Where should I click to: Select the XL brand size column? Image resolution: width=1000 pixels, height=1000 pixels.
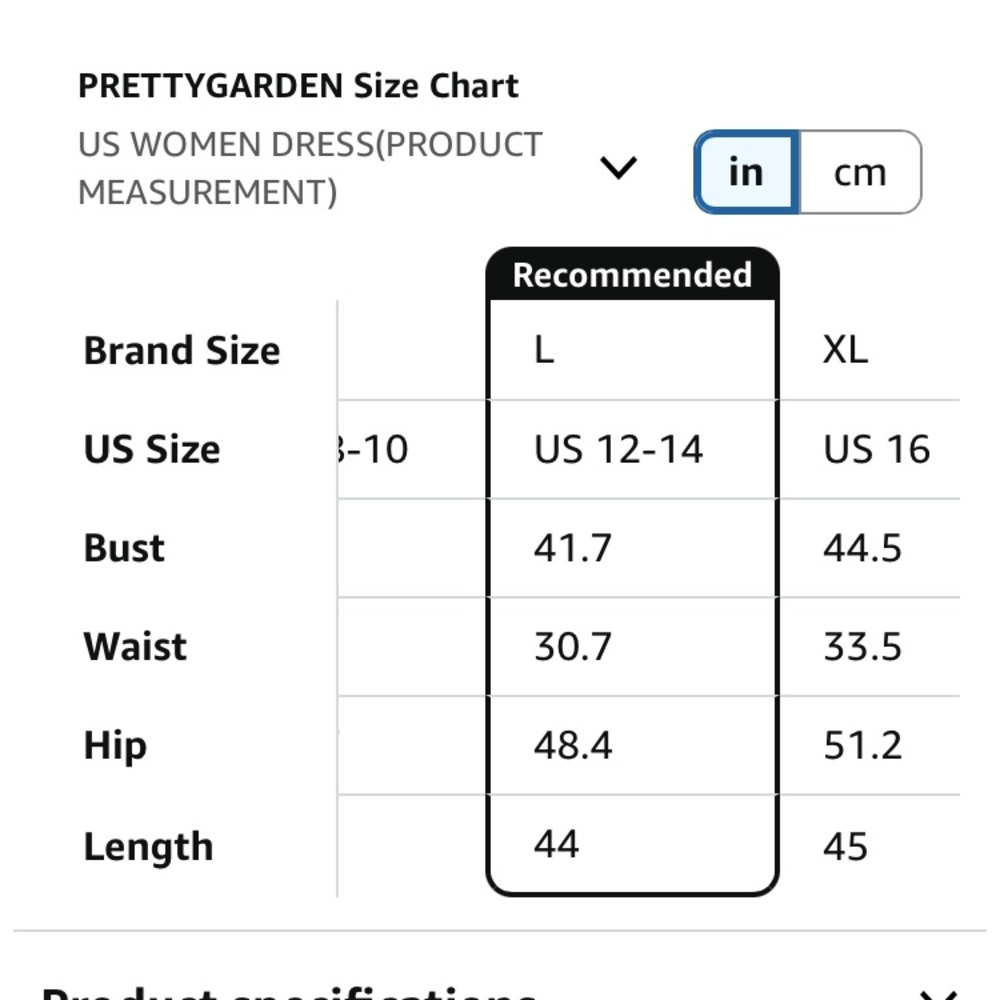845,351
